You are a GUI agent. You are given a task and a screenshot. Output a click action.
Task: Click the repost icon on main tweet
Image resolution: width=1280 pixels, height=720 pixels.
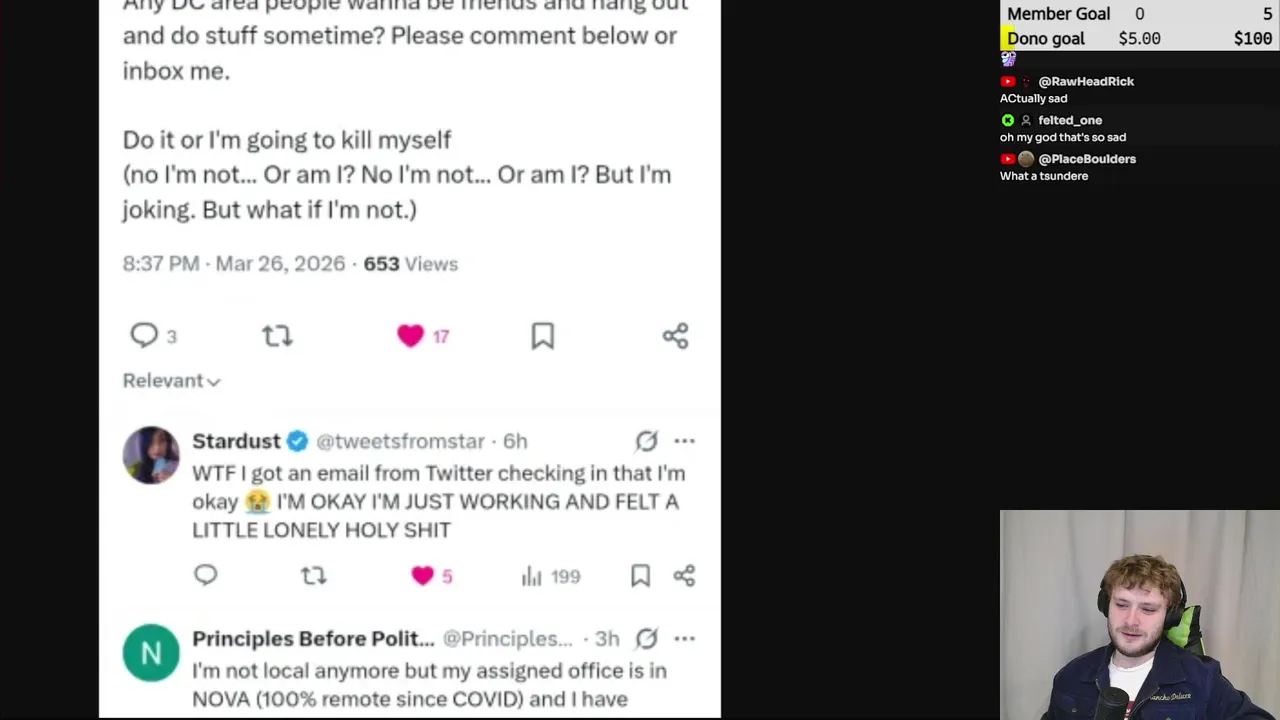pos(277,336)
